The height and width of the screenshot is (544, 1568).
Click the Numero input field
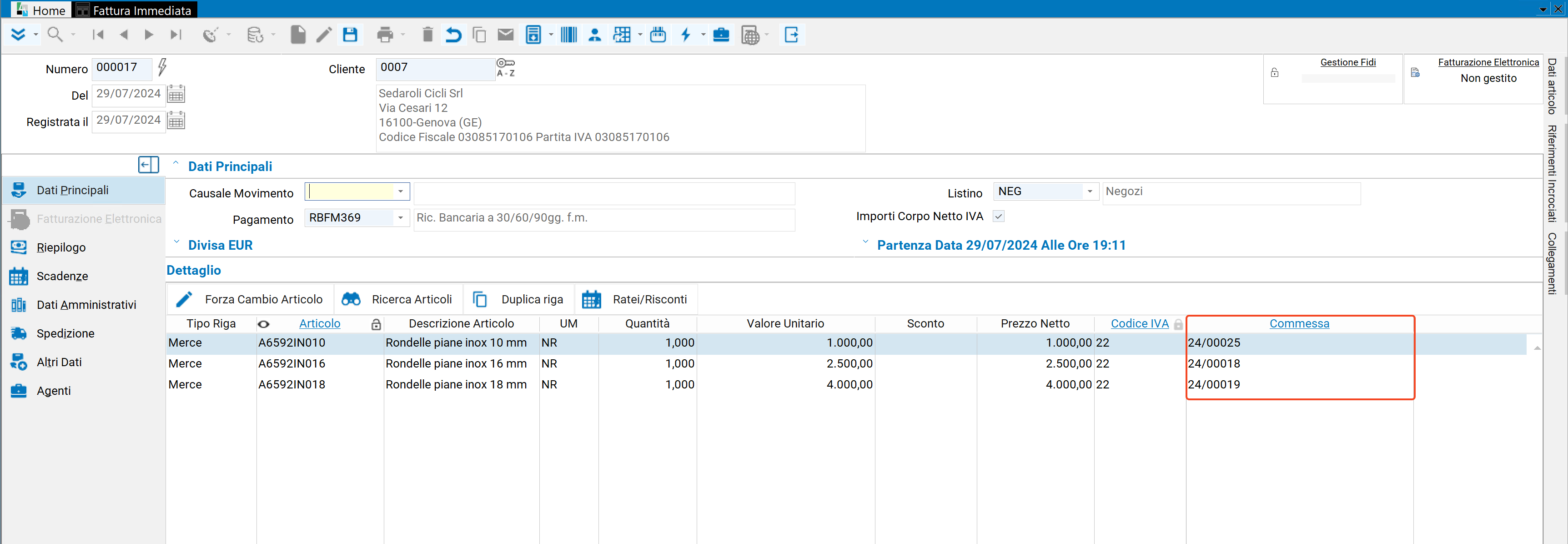tap(122, 68)
